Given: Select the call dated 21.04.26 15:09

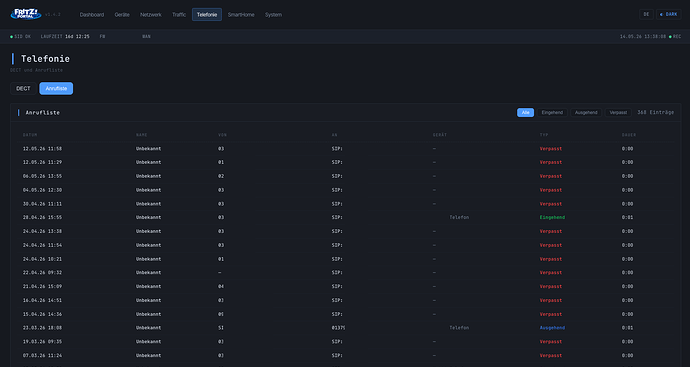Looking at the screenshot, I should point(345,286).
